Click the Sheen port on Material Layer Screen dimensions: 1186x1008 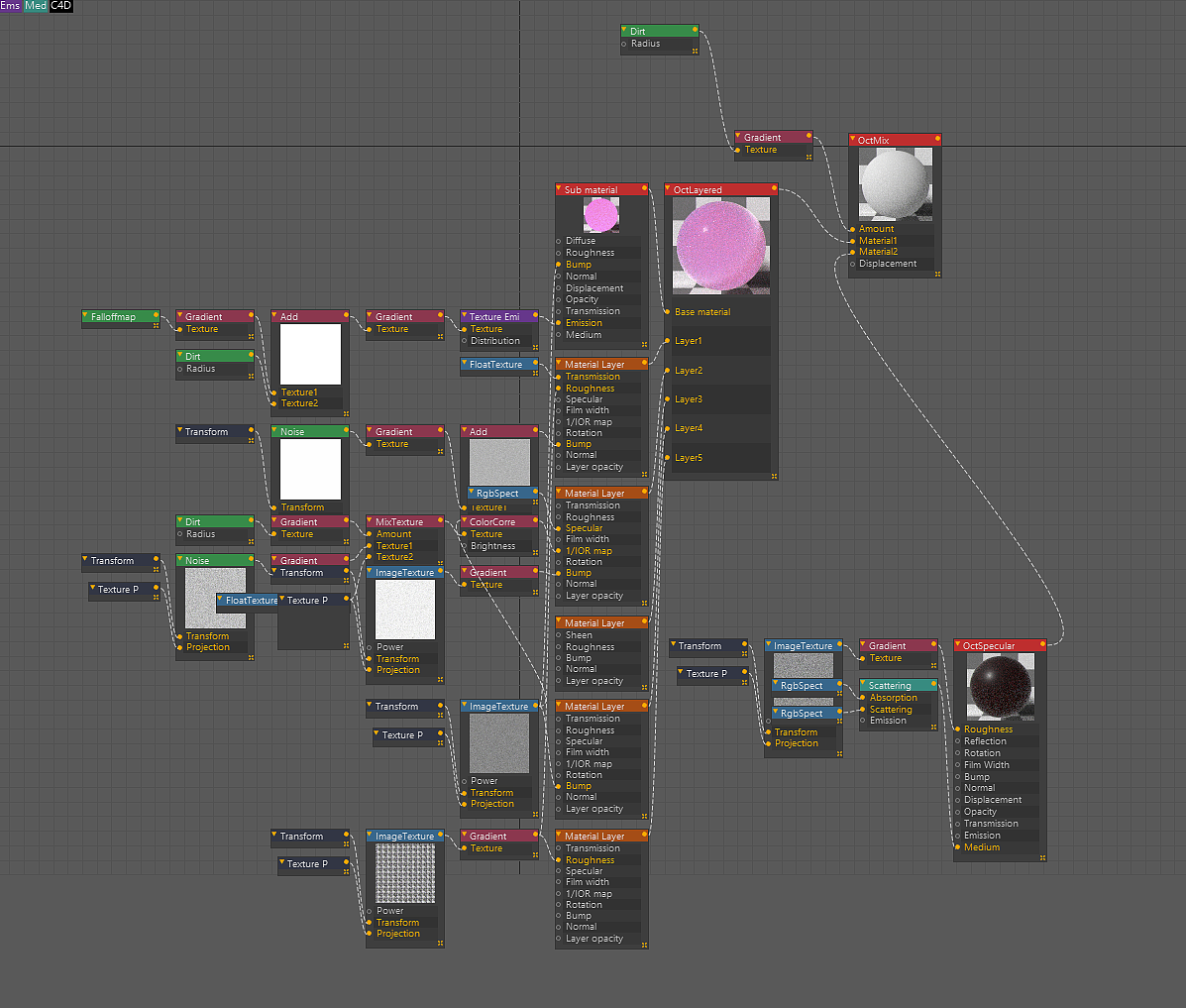[559, 635]
